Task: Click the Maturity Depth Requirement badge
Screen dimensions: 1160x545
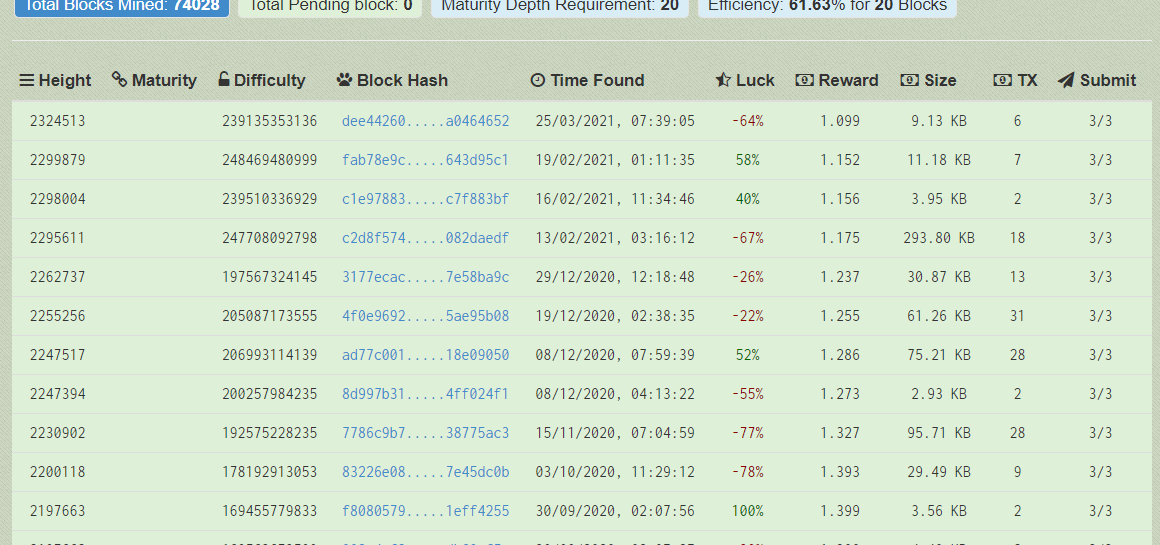Action: pyautogui.click(x=559, y=6)
